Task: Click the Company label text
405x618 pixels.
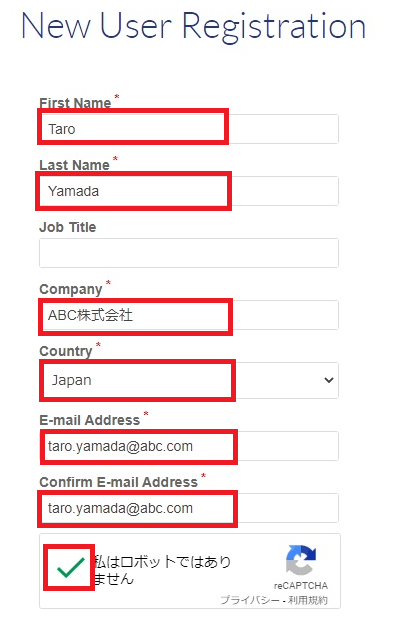Action: (71, 289)
